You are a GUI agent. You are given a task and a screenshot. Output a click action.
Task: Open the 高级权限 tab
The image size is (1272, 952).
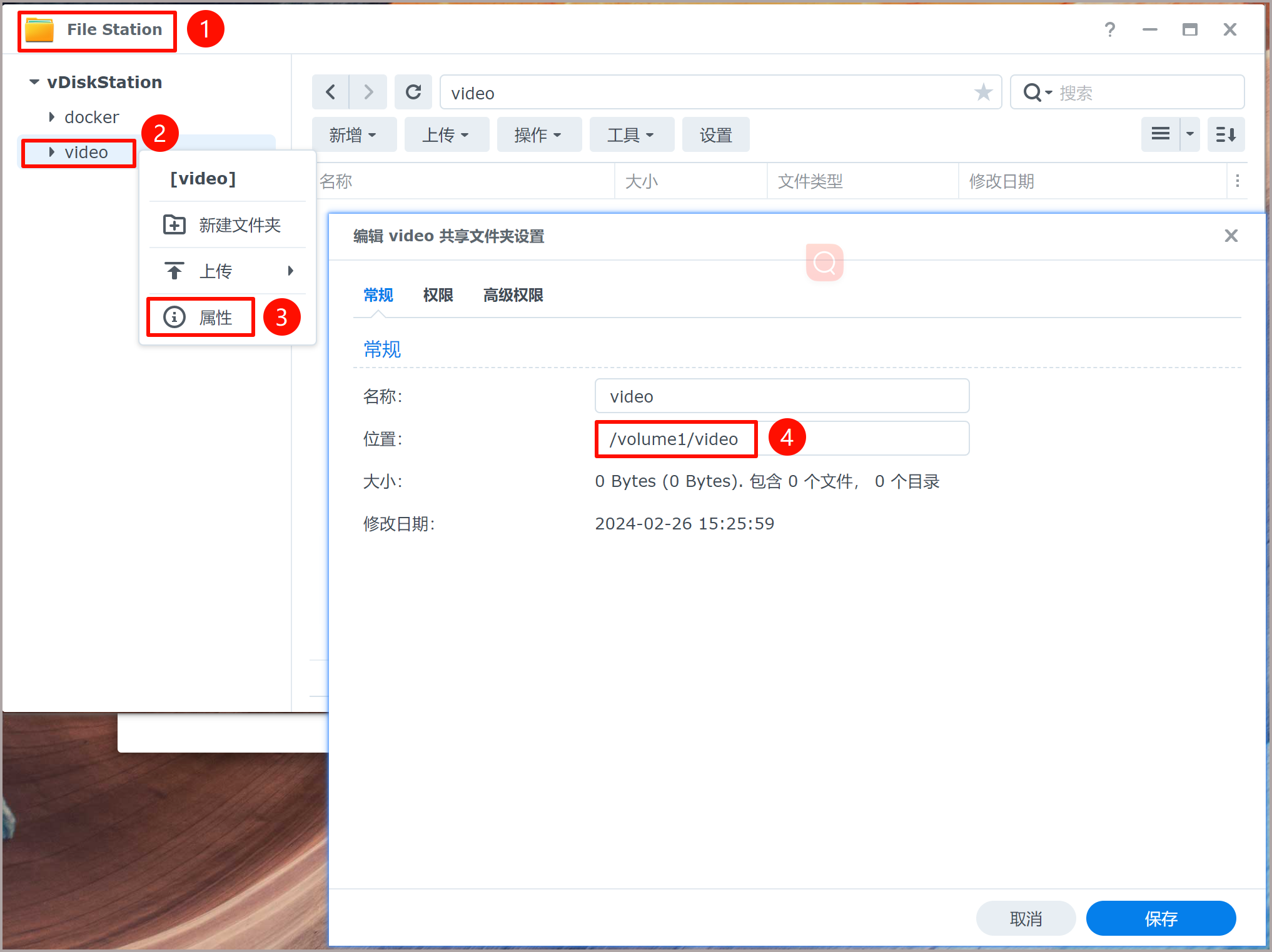click(513, 295)
